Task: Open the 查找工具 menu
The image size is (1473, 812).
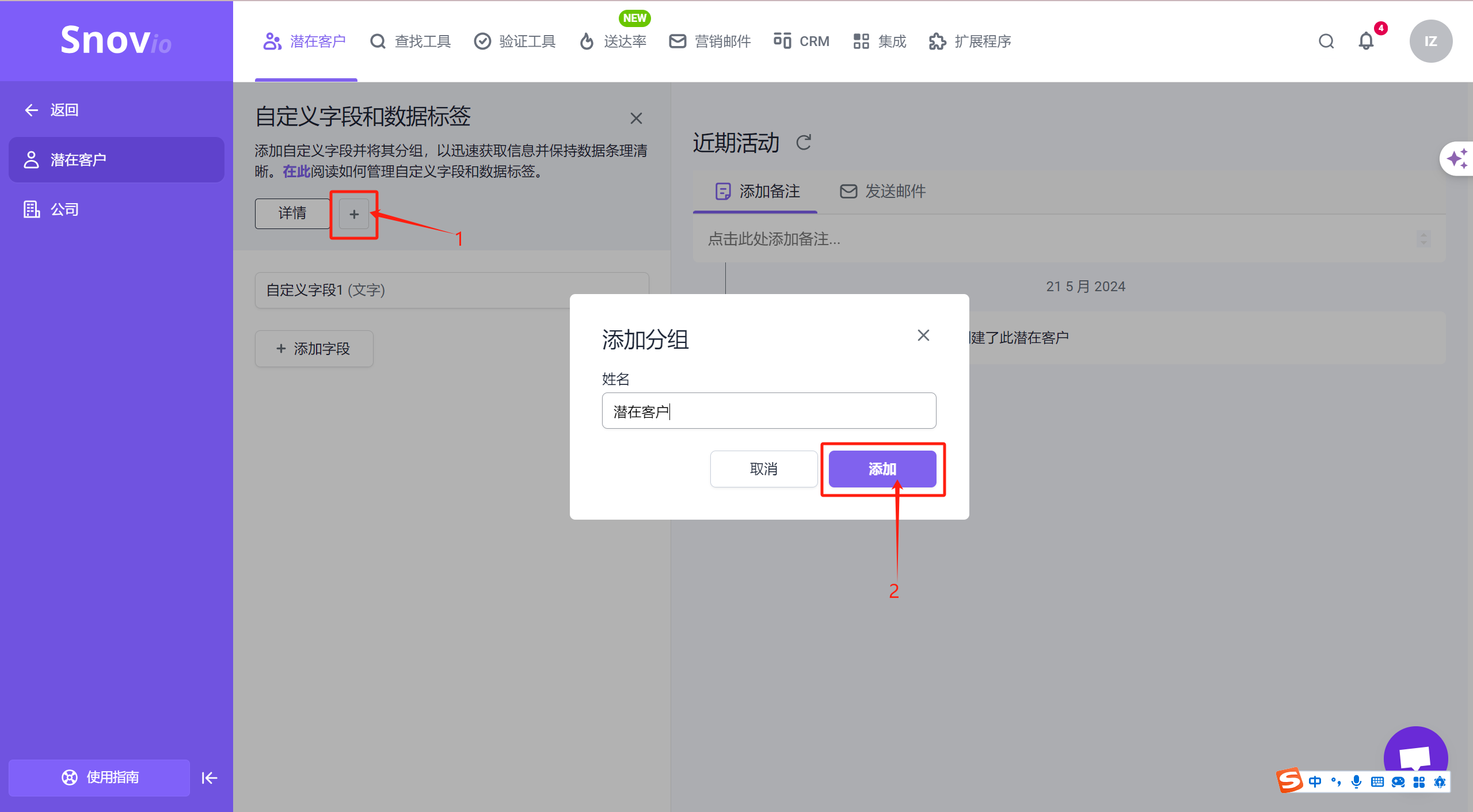Action: [x=410, y=41]
